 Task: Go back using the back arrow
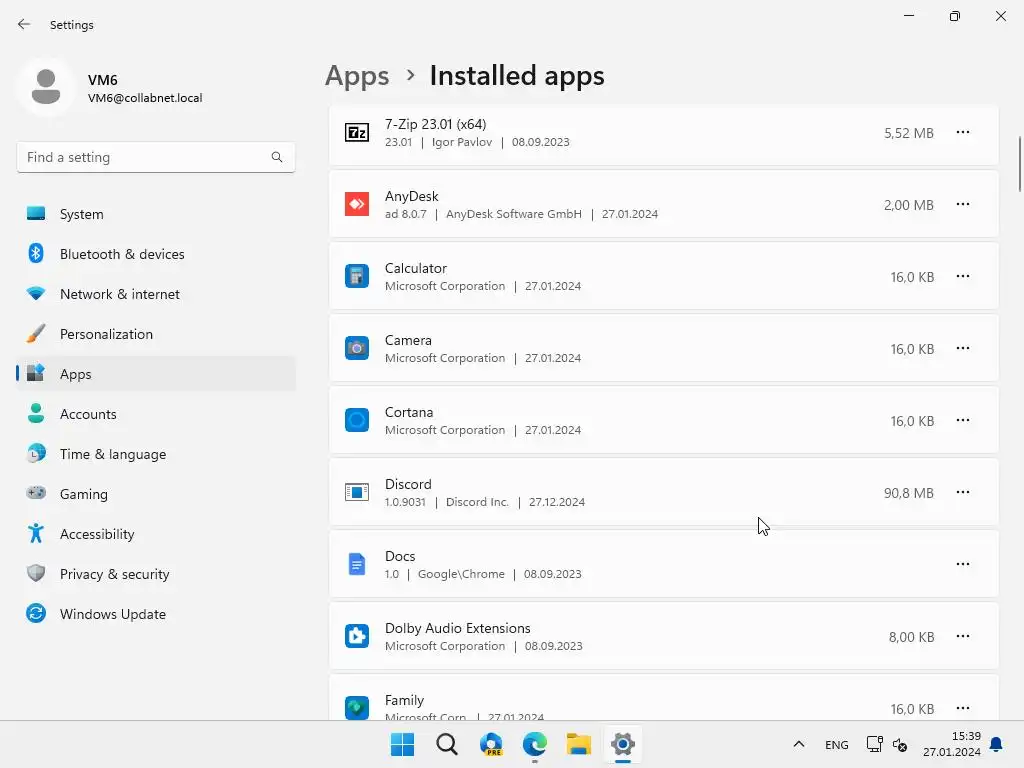click(x=24, y=24)
